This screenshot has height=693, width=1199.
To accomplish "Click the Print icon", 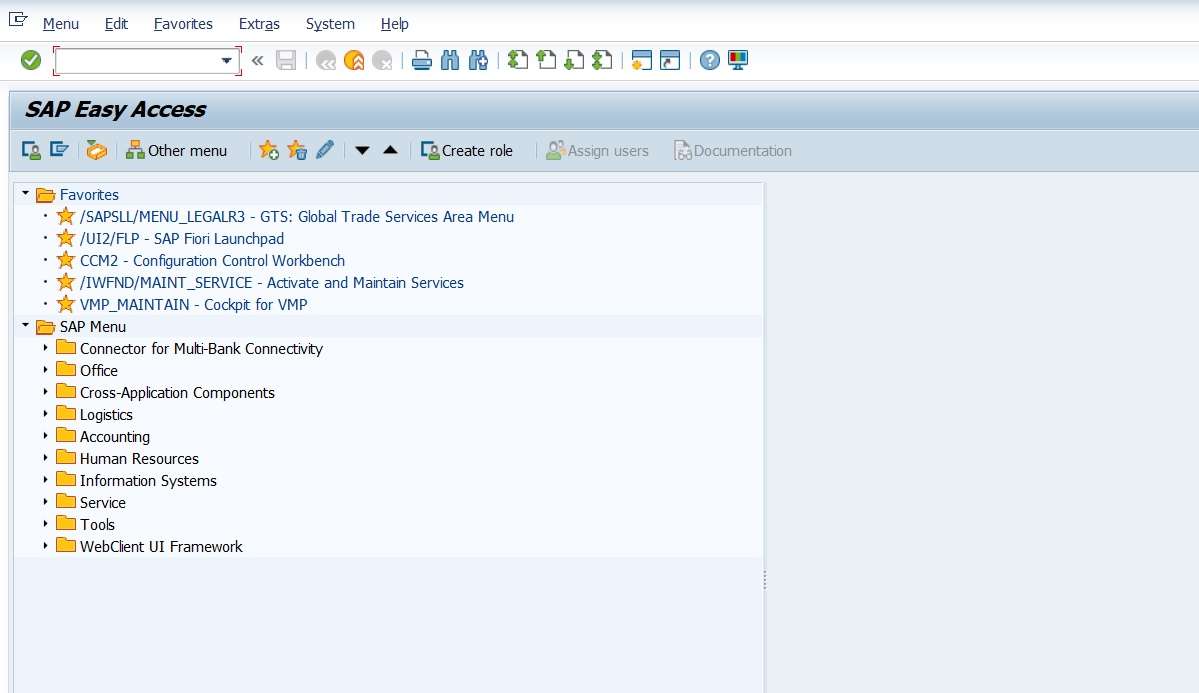I will pyautogui.click(x=421, y=60).
